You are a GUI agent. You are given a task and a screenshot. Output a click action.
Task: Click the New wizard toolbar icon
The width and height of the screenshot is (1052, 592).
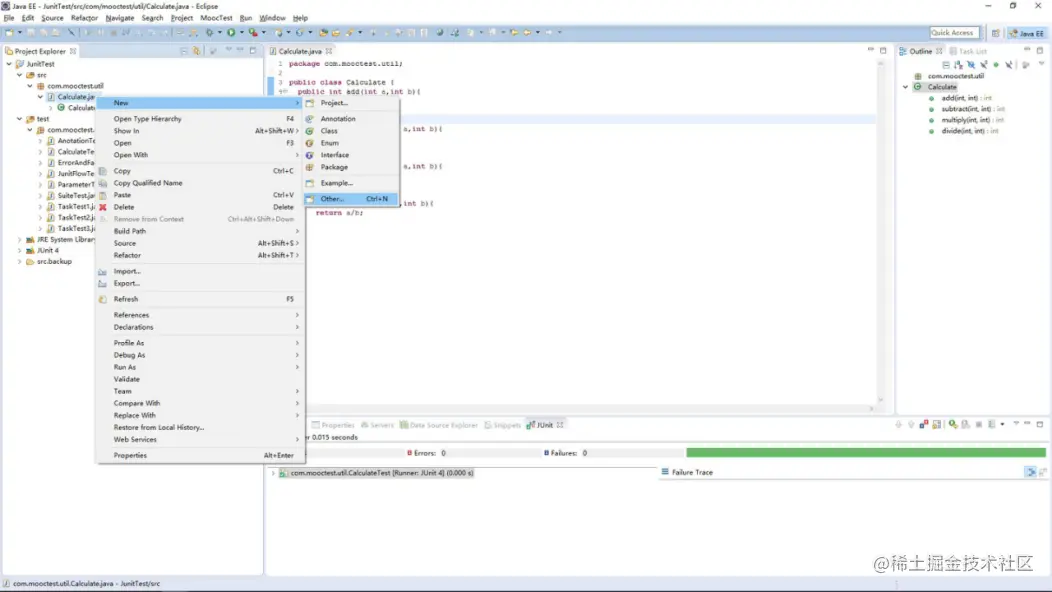point(9,32)
